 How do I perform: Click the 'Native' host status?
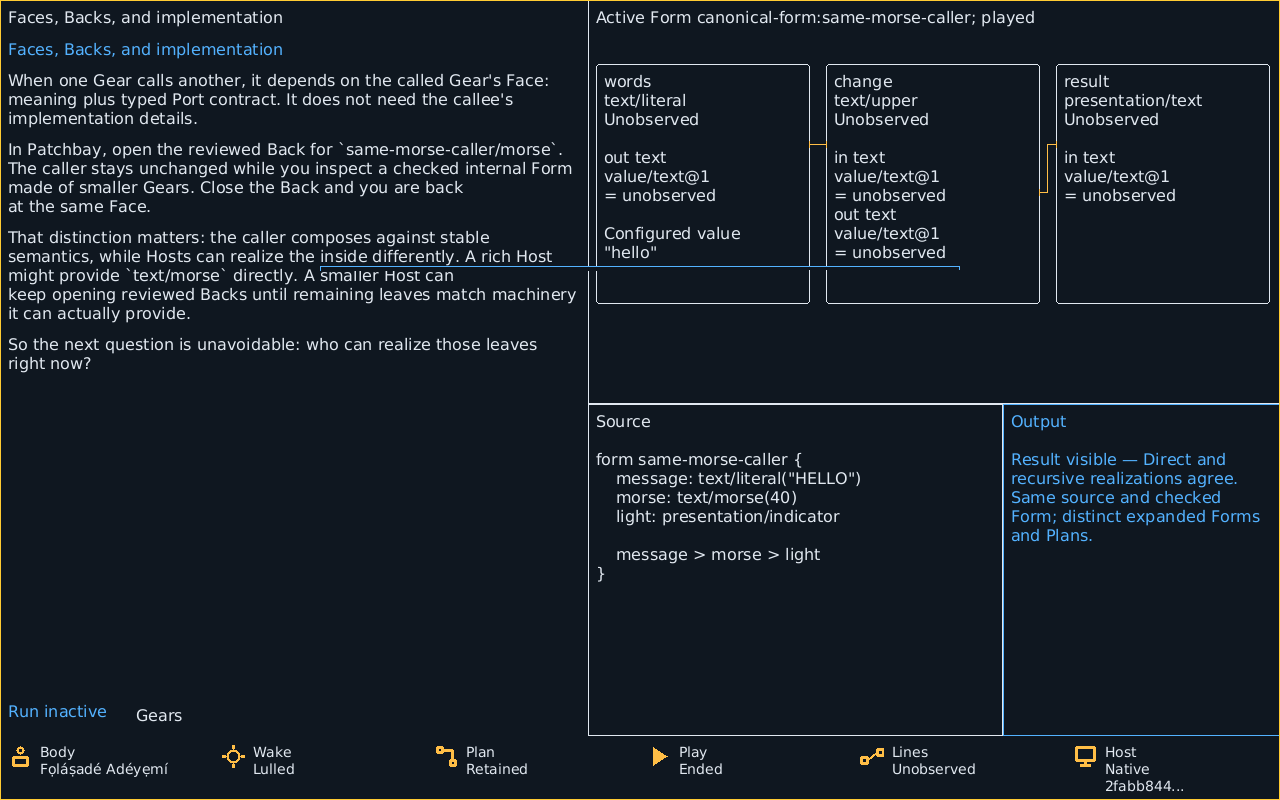pyautogui.click(x=1127, y=769)
